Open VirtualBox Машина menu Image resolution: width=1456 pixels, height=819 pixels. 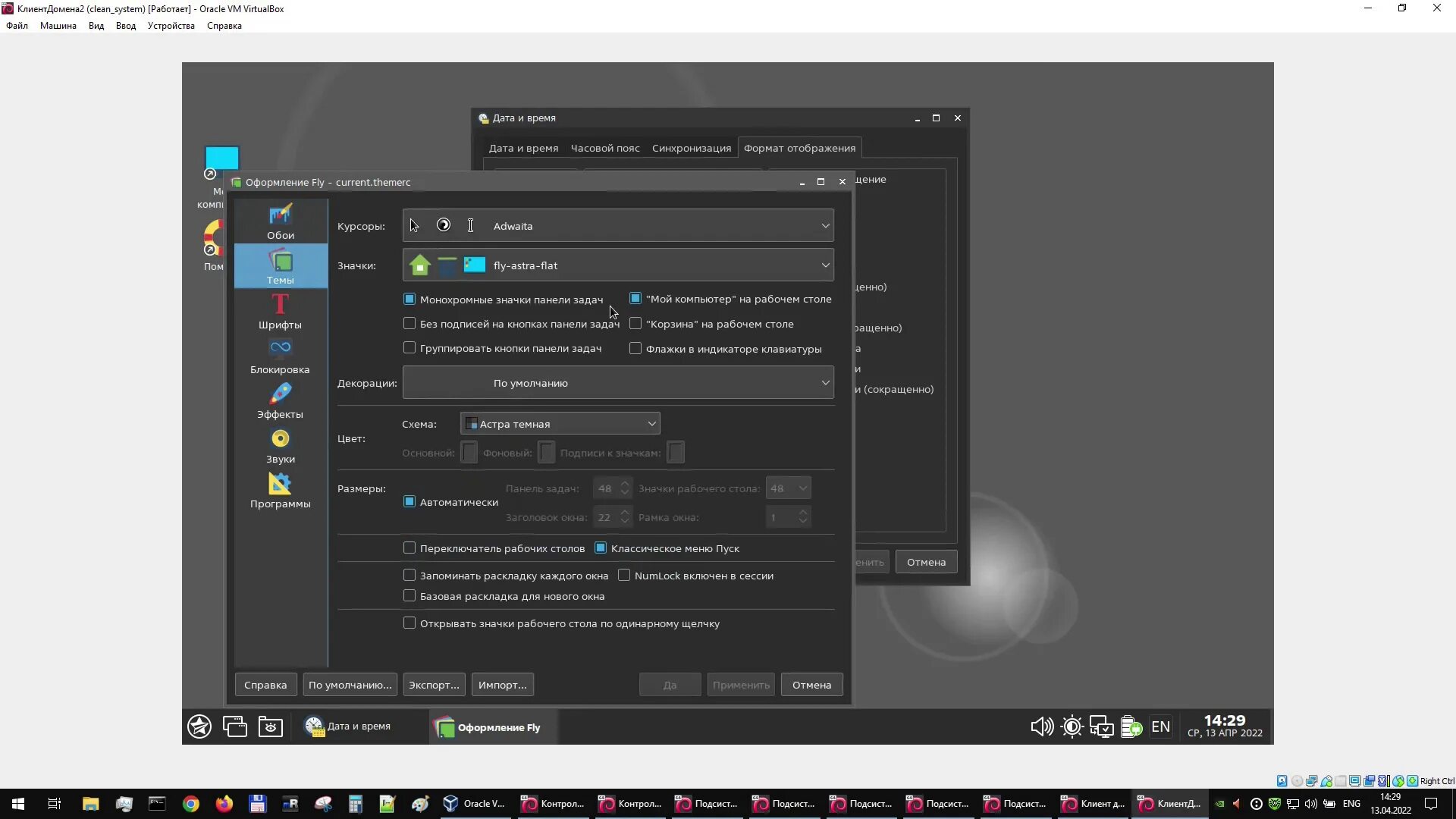coord(58,26)
